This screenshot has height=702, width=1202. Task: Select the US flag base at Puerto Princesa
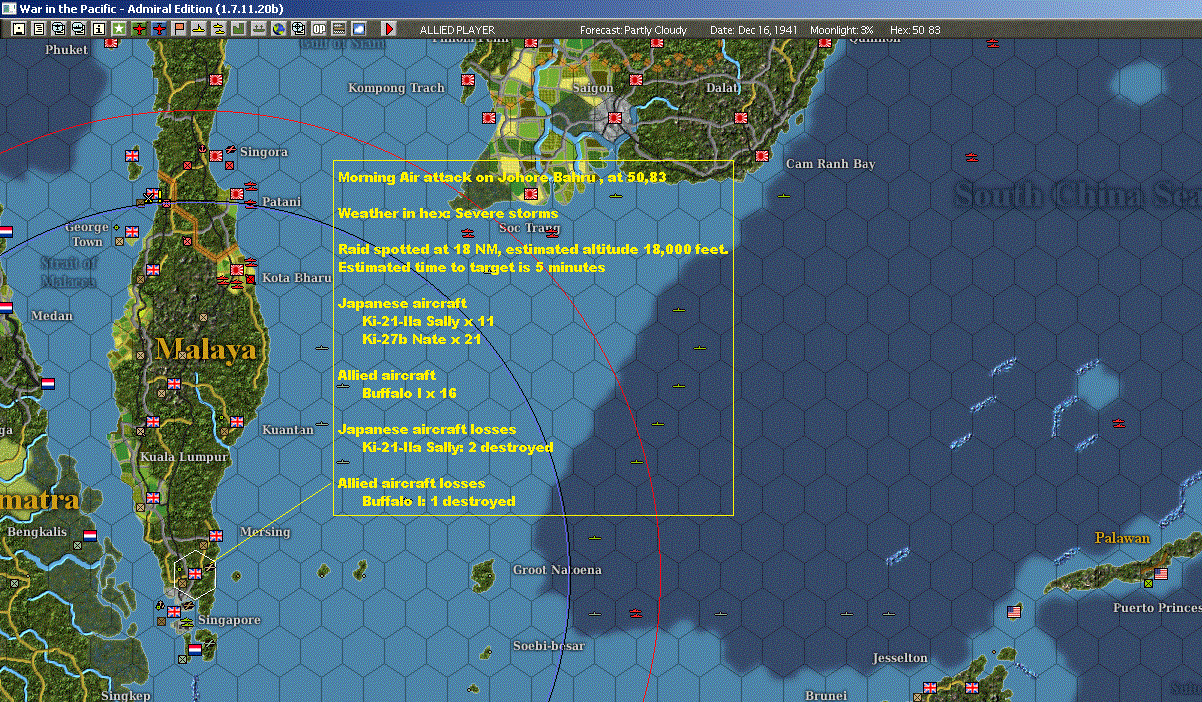1161,574
